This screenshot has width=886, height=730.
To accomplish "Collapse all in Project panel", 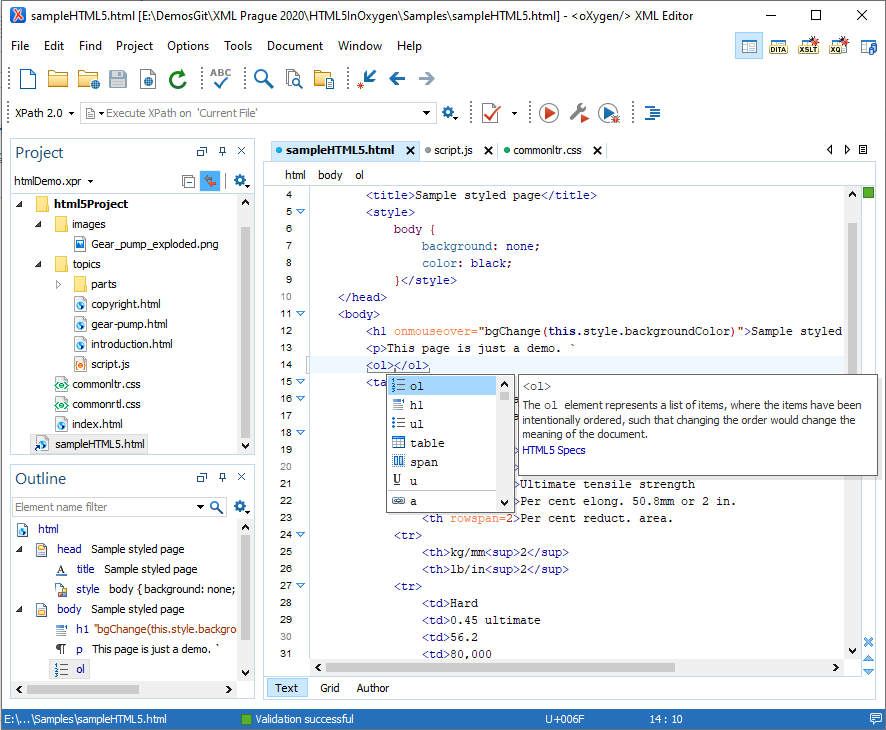I will [188, 181].
